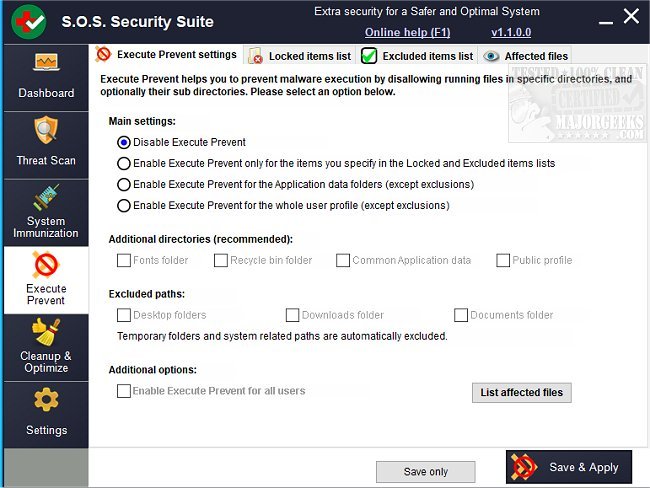Click the List affected files button

(521, 392)
